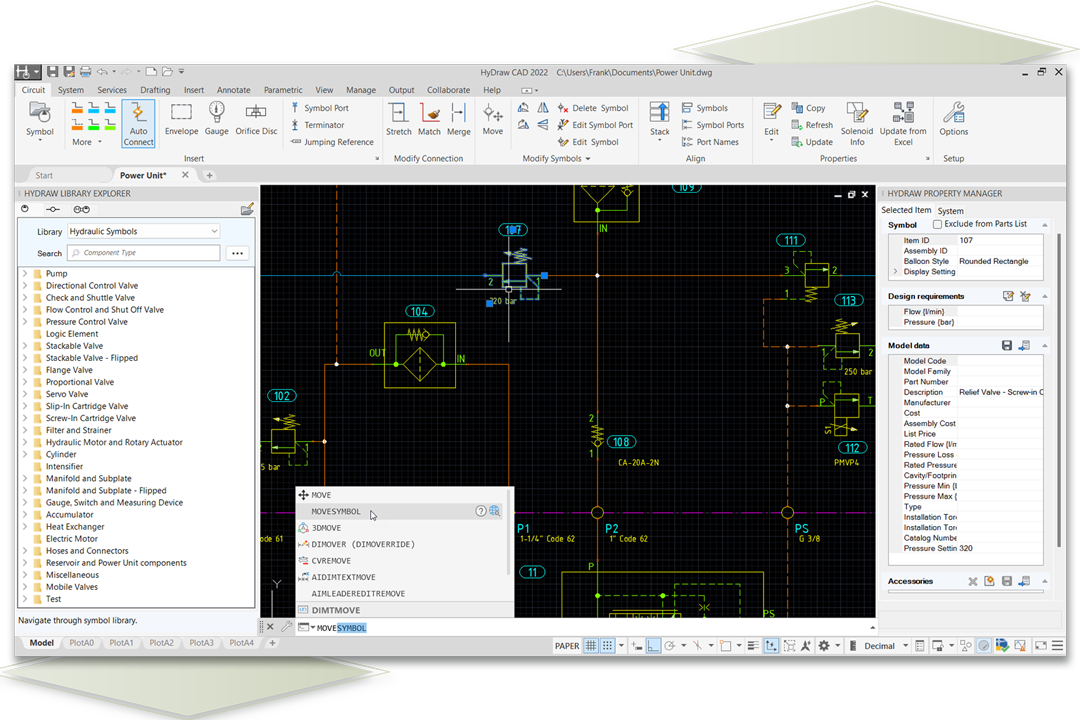Activate the Auto Connect tool
Viewport: 1080px width, 720px height.
click(138, 123)
